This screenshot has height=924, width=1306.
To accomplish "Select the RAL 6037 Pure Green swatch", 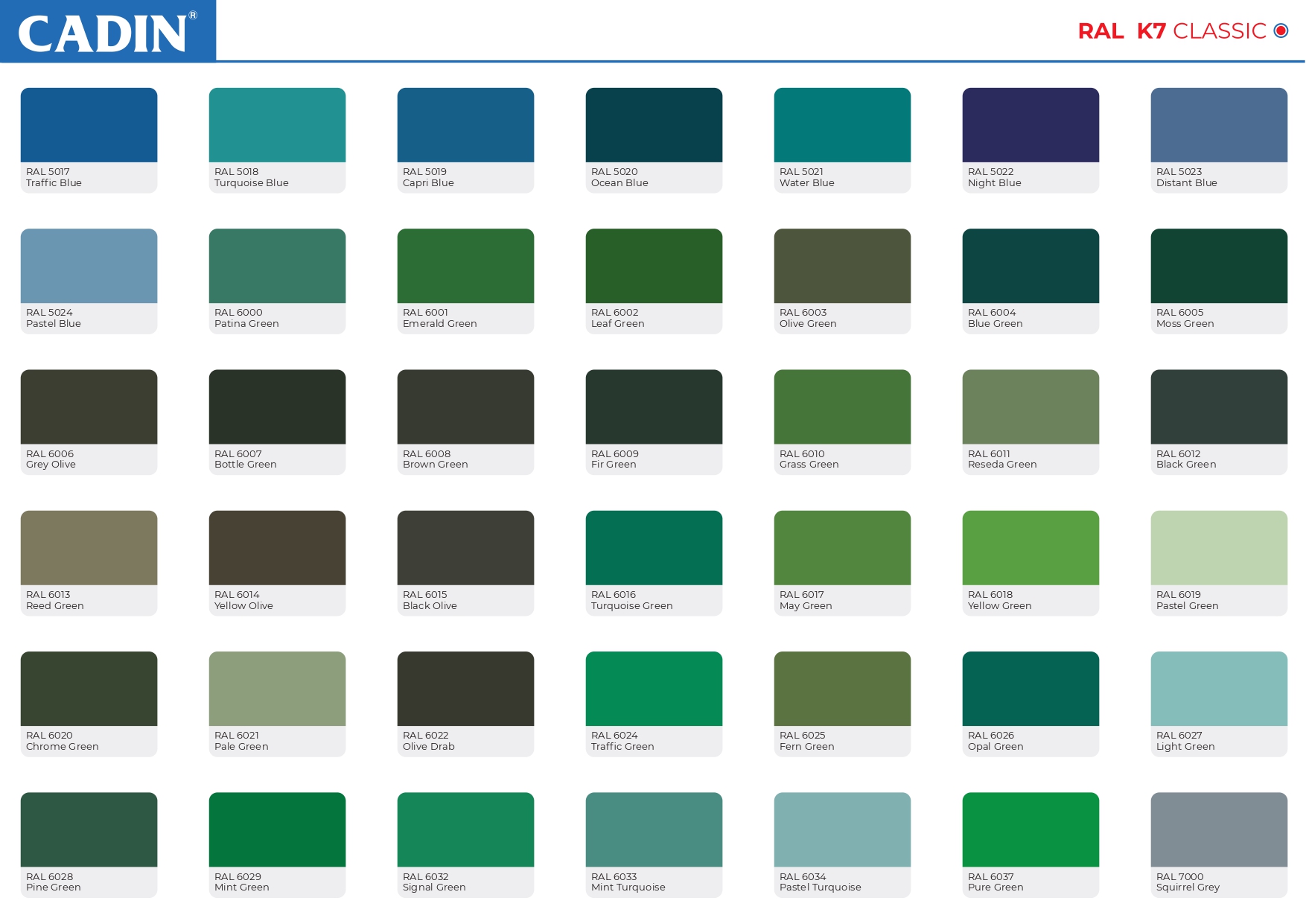I will [x=1031, y=829].
